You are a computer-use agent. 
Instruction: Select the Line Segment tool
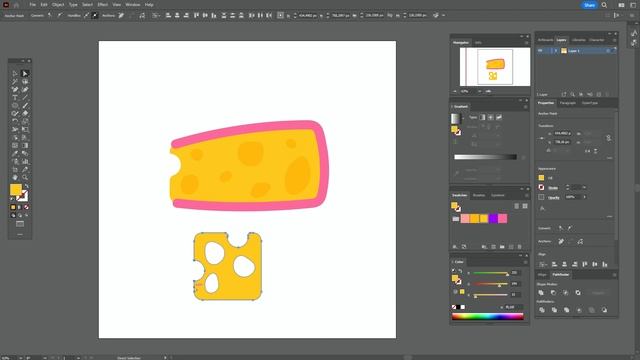(25, 98)
